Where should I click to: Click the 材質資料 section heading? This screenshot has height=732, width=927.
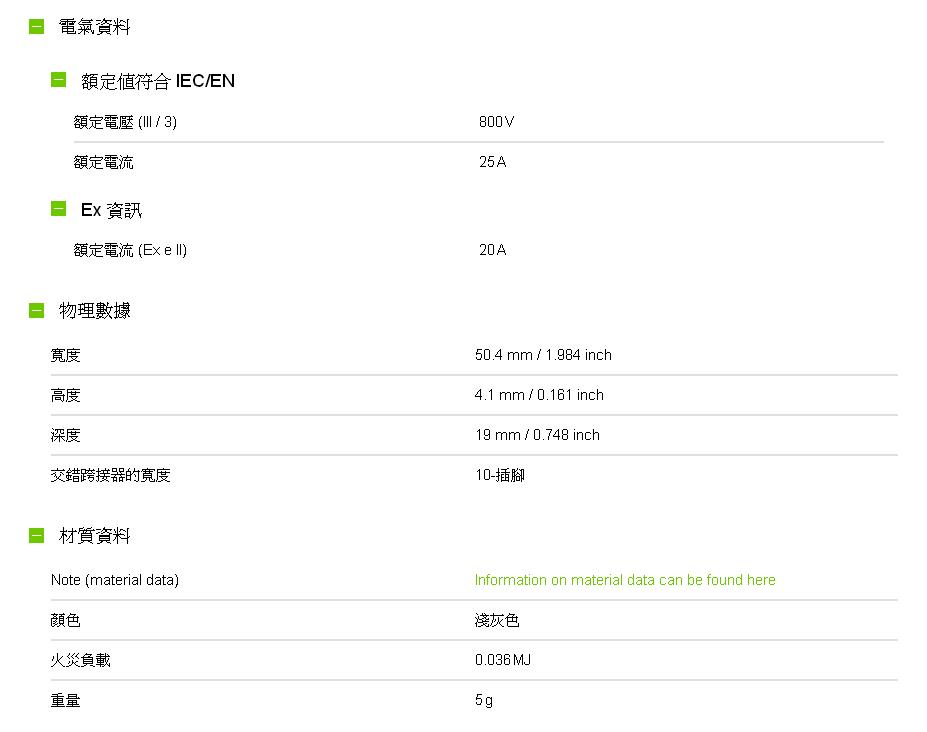tap(94, 536)
